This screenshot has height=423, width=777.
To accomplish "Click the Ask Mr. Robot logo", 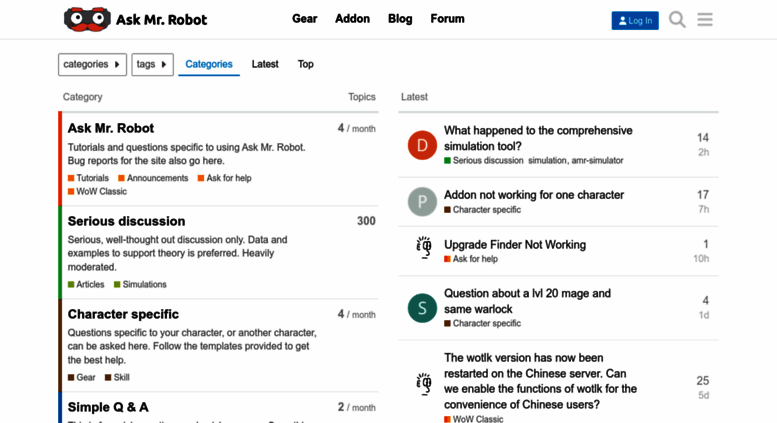I will tap(135, 19).
